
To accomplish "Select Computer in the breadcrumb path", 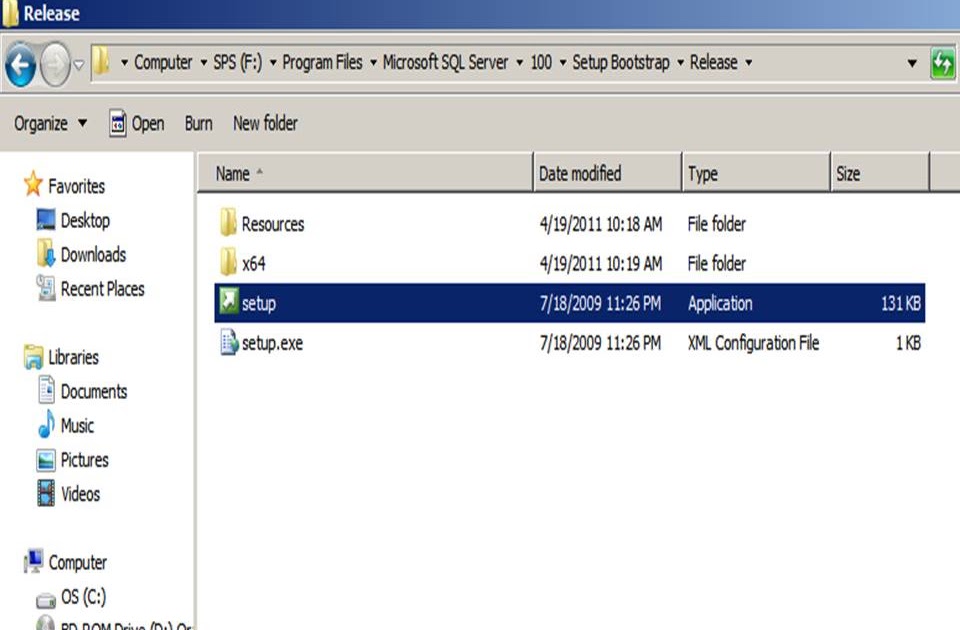I will tap(163, 62).
